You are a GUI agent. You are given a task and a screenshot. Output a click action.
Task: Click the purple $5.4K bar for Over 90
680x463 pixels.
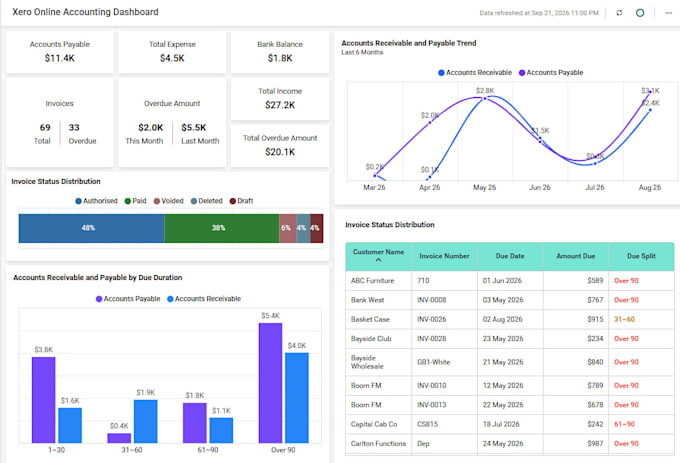(x=270, y=383)
